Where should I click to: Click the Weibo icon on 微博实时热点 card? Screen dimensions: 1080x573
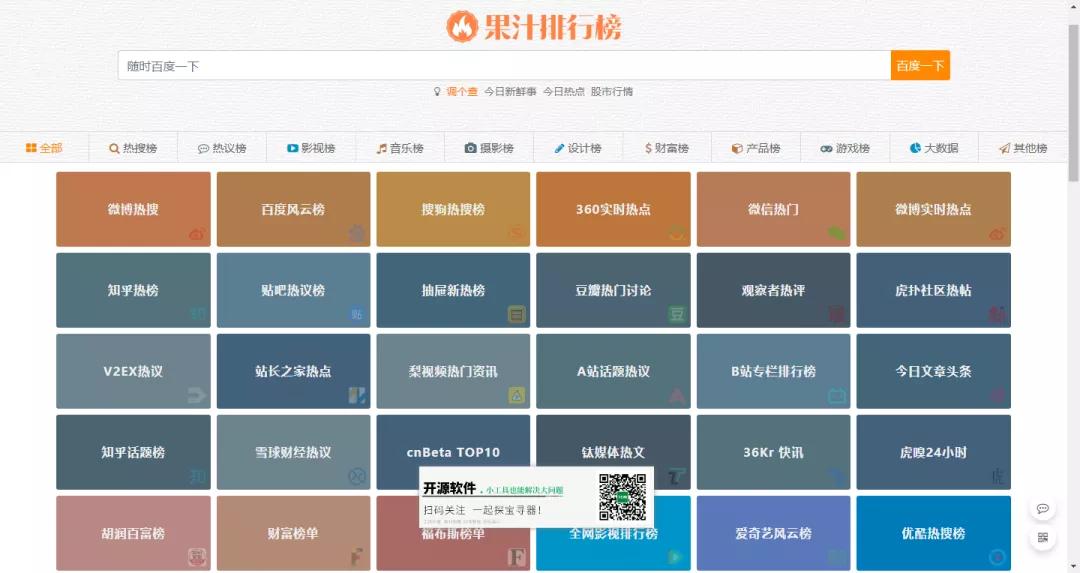997,234
